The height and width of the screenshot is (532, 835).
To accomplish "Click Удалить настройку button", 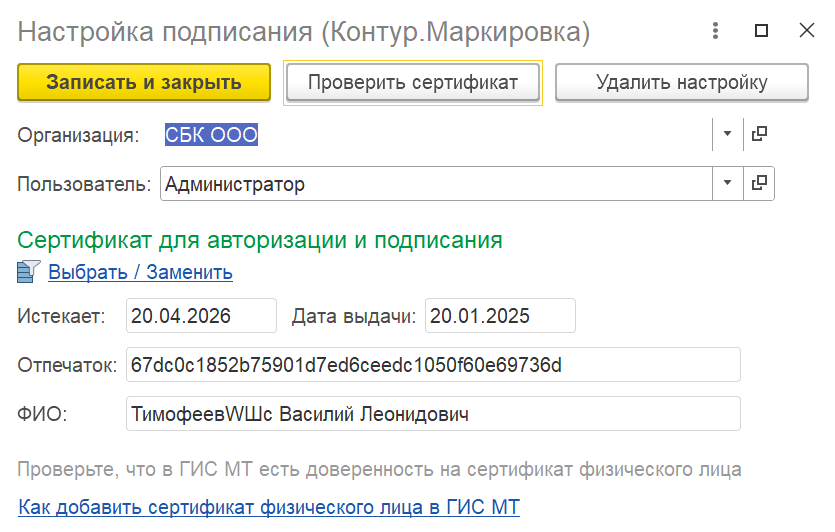I will coord(682,83).
